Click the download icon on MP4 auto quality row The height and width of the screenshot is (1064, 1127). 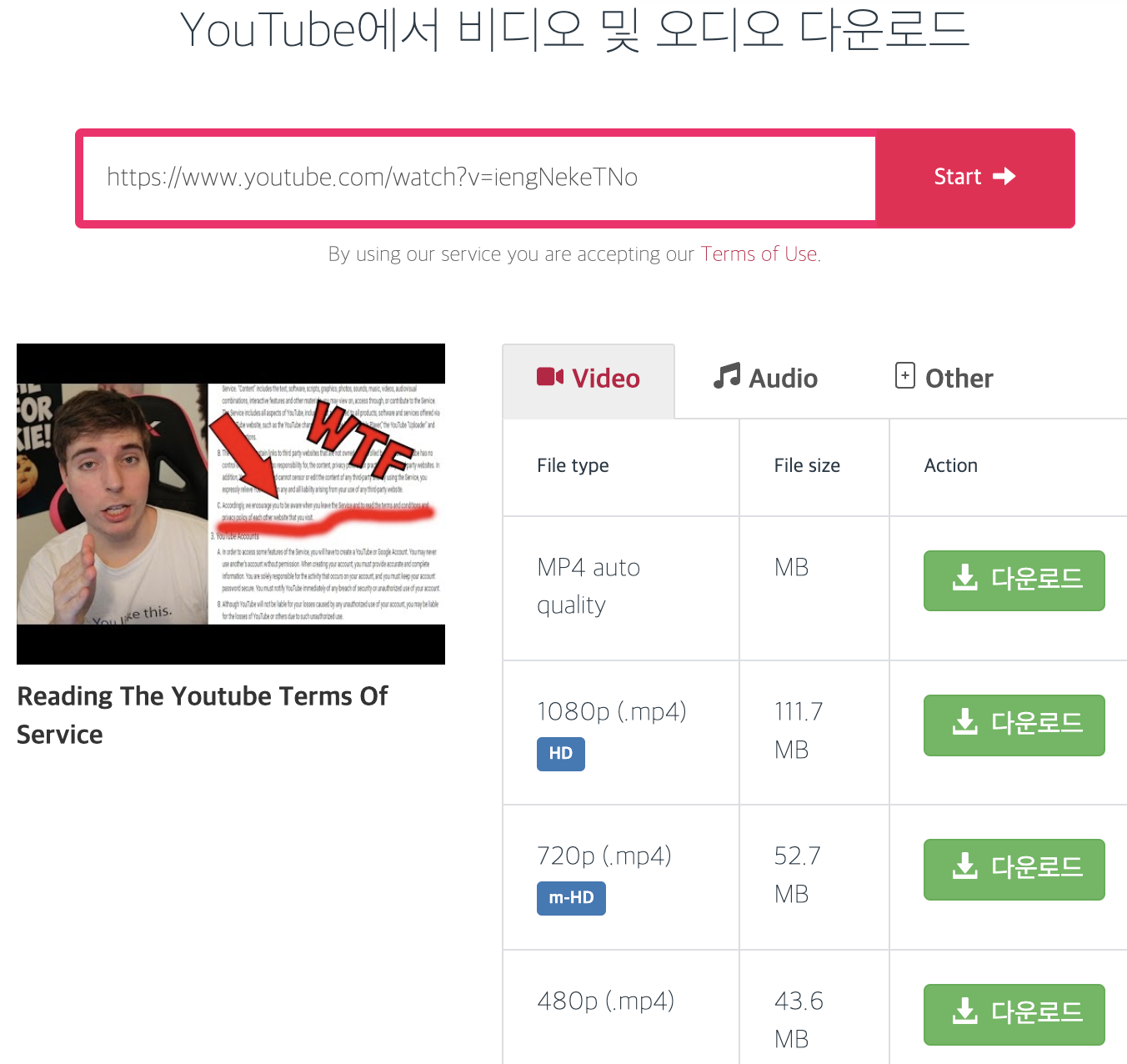coord(965,580)
